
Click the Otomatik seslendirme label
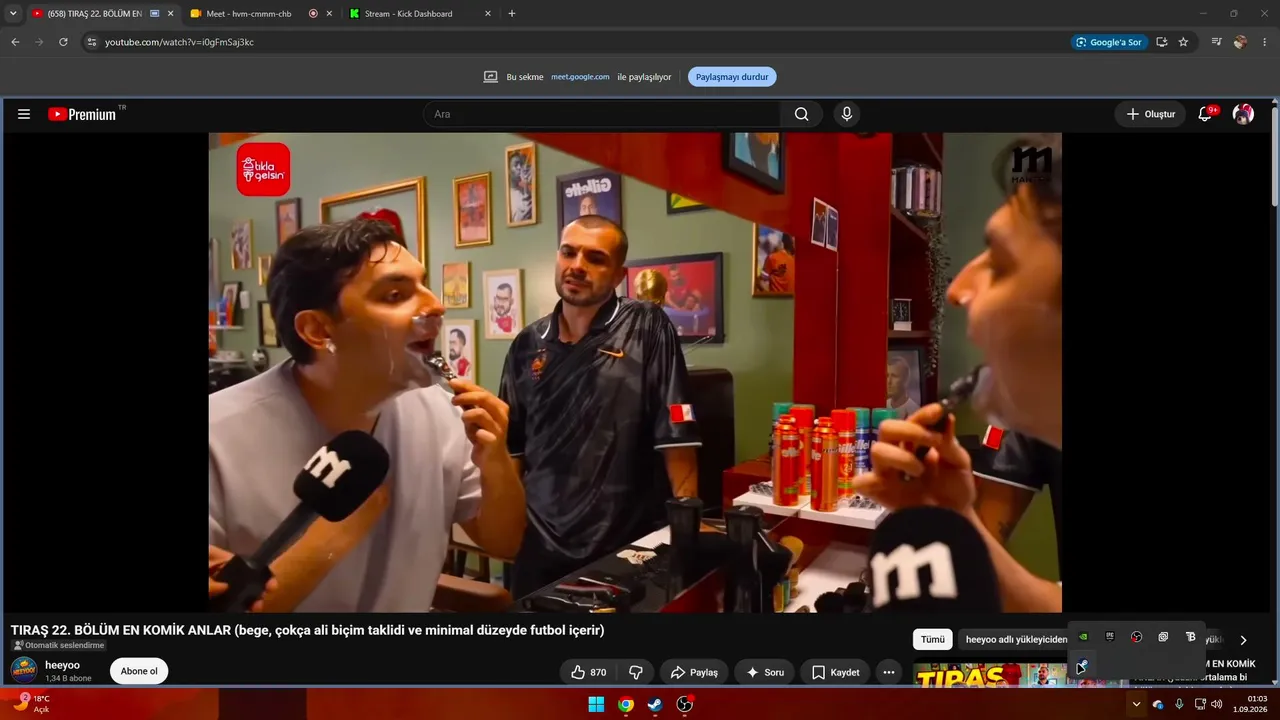58,645
